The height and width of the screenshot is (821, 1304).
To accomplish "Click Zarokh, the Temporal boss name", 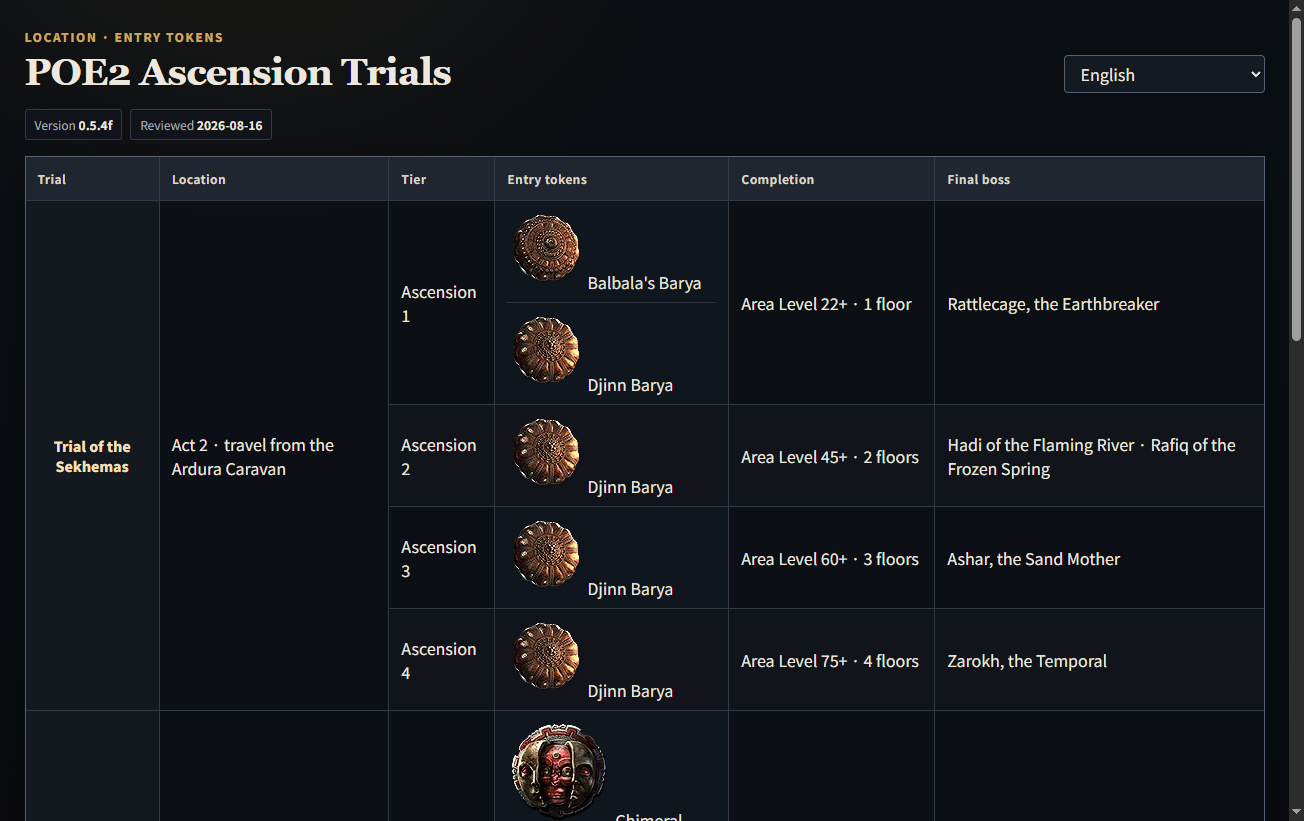I will (1027, 661).
